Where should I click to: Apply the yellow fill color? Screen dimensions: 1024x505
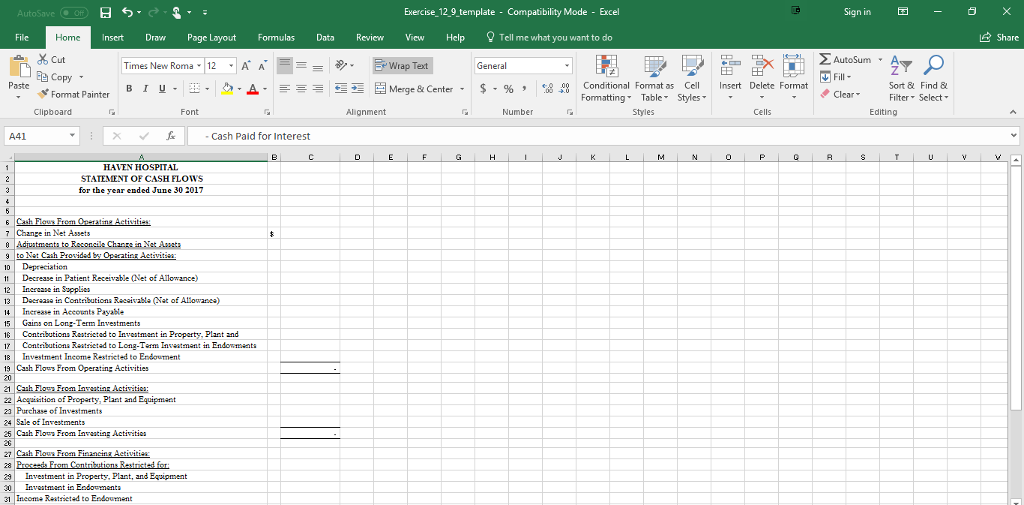[228, 89]
